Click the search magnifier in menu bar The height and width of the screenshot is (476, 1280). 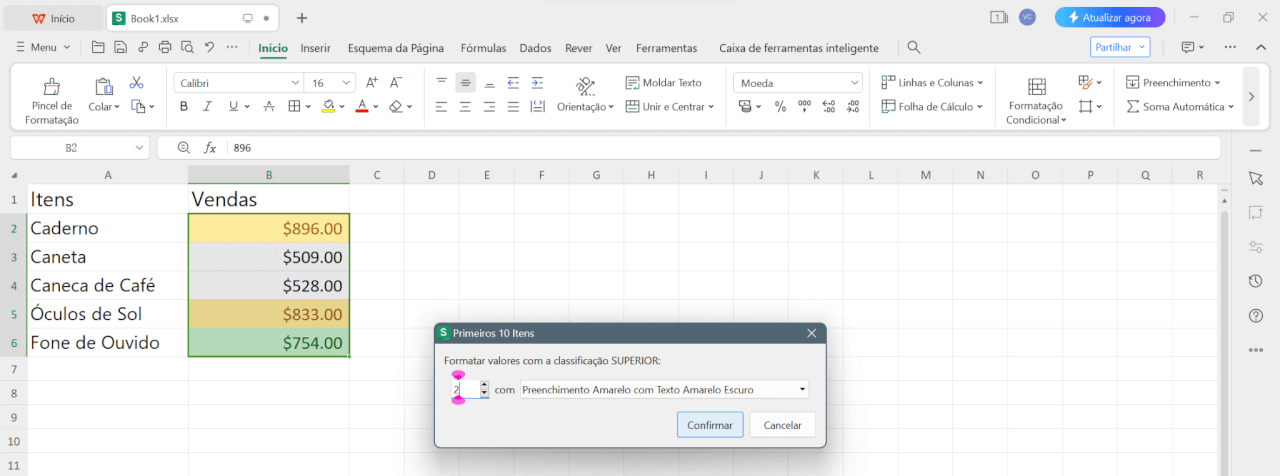[x=913, y=47]
